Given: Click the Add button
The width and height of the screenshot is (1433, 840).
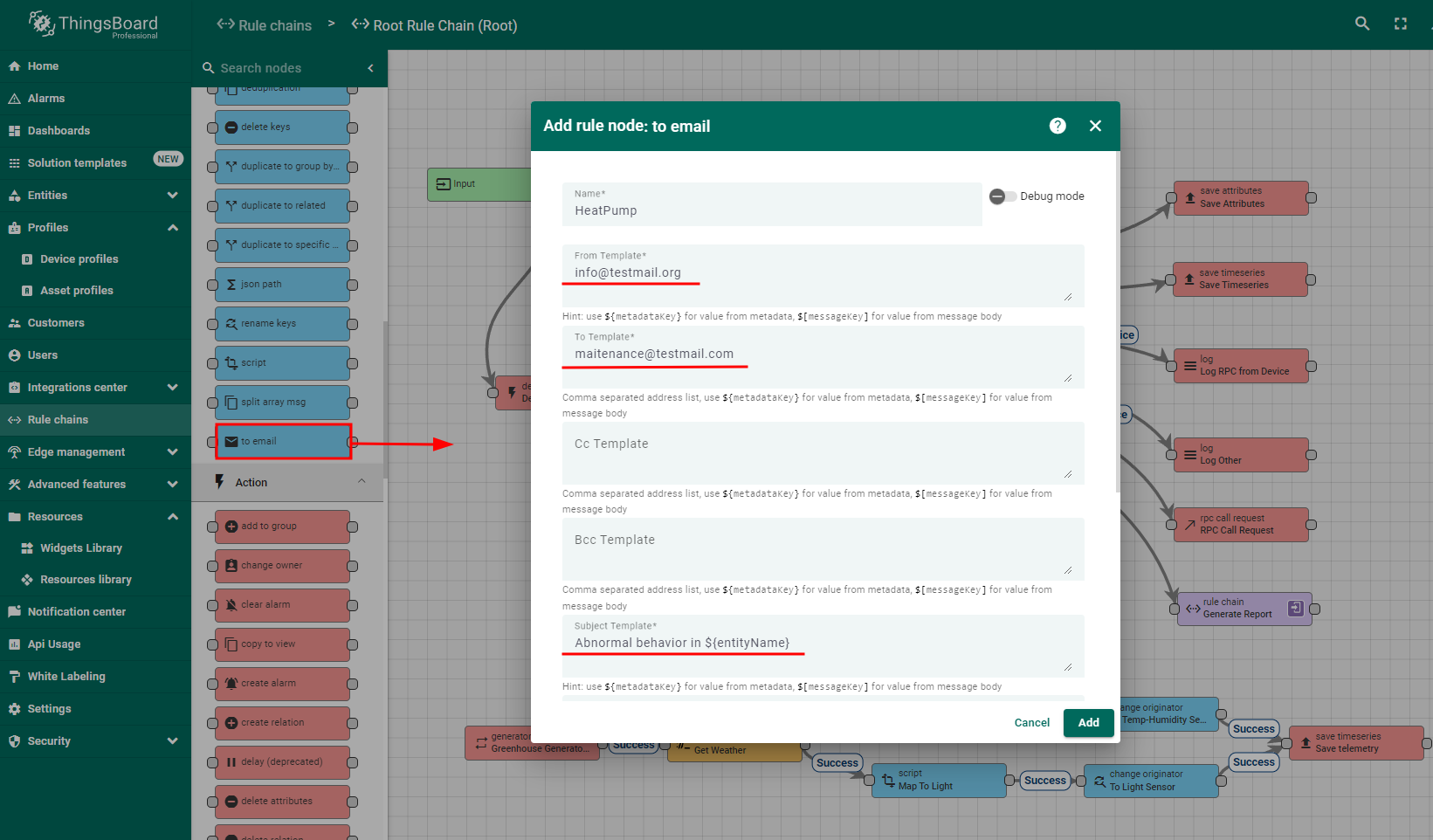Looking at the screenshot, I should coord(1088,723).
